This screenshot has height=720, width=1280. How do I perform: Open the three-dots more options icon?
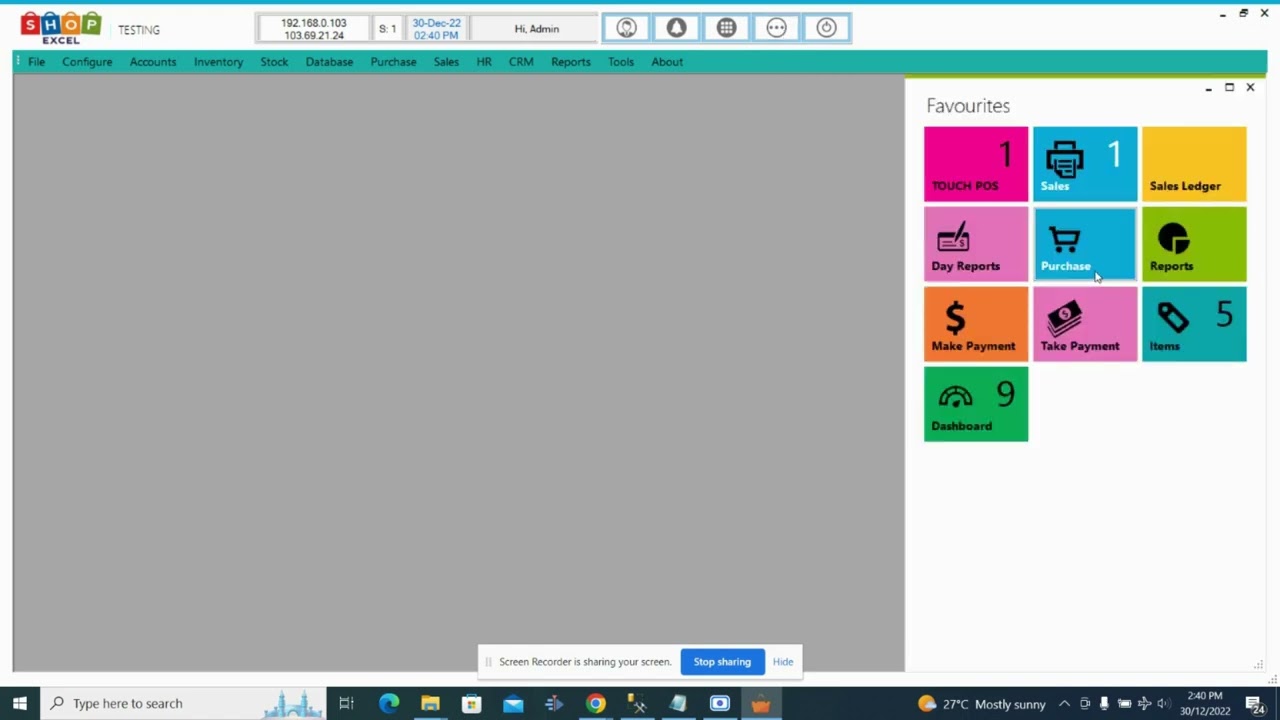pyautogui.click(x=776, y=28)
